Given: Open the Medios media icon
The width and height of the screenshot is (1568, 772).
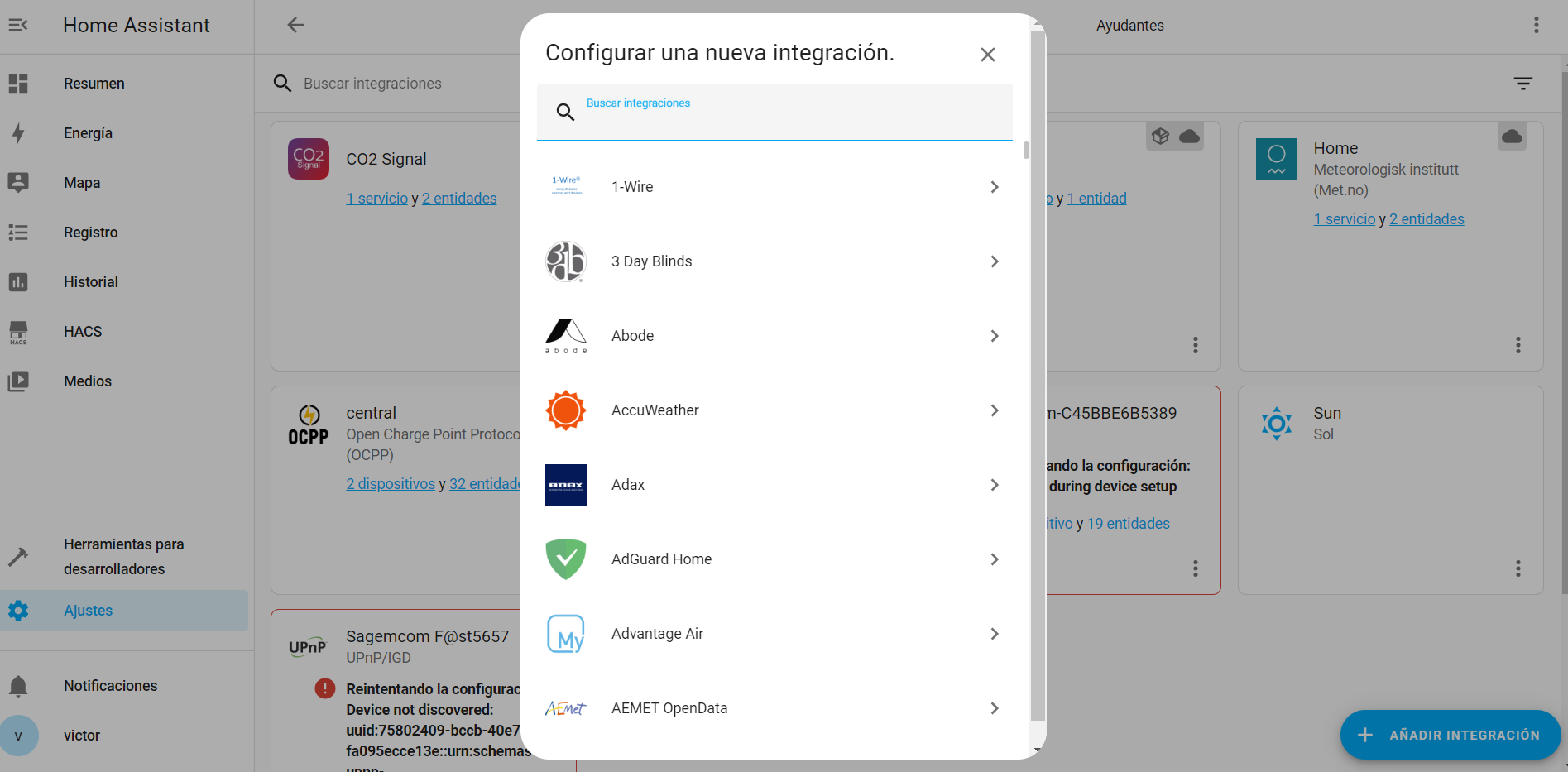Looking at the screenshot, I should [x=18, y=381].
